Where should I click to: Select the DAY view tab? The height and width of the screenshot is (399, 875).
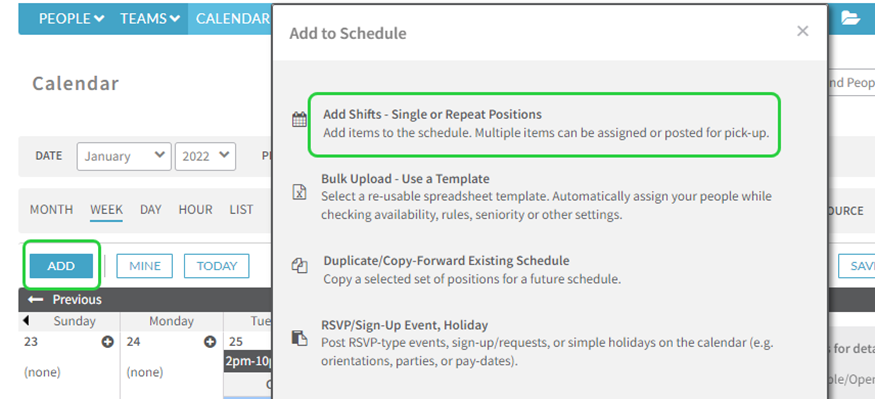point(151,210)
